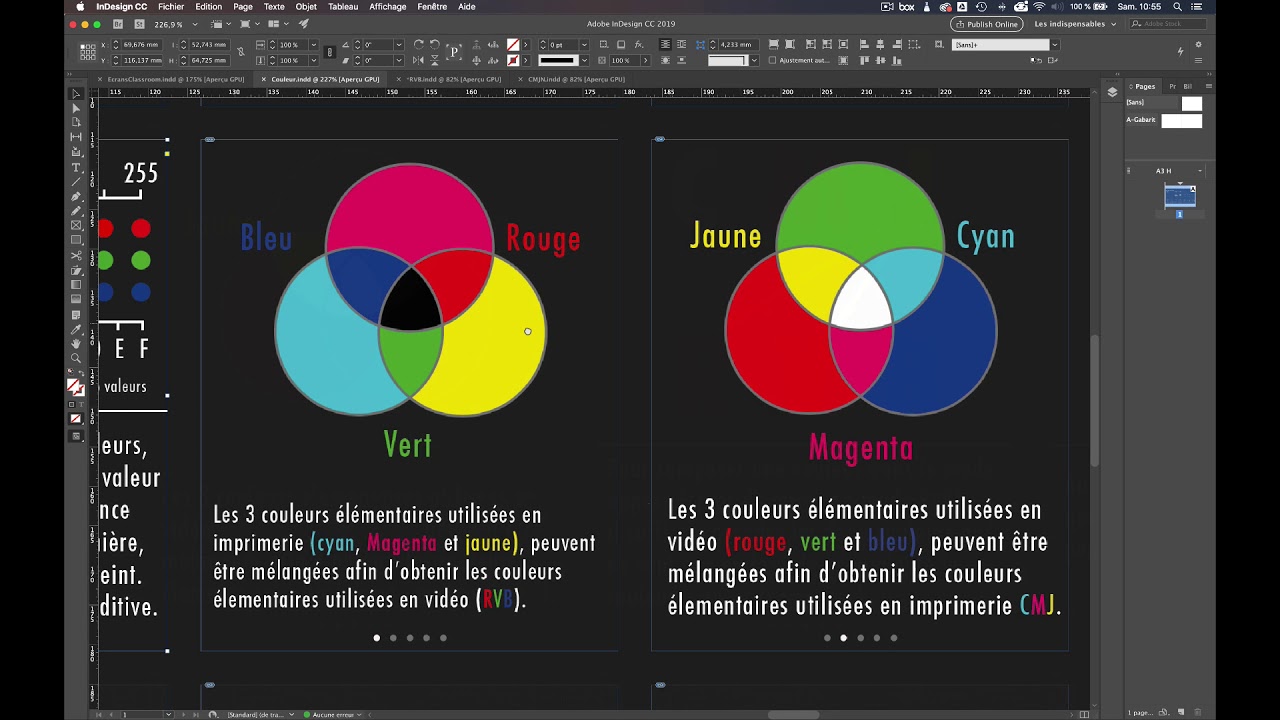
Task: Select the Zoom tool
Action: point(76,358)
